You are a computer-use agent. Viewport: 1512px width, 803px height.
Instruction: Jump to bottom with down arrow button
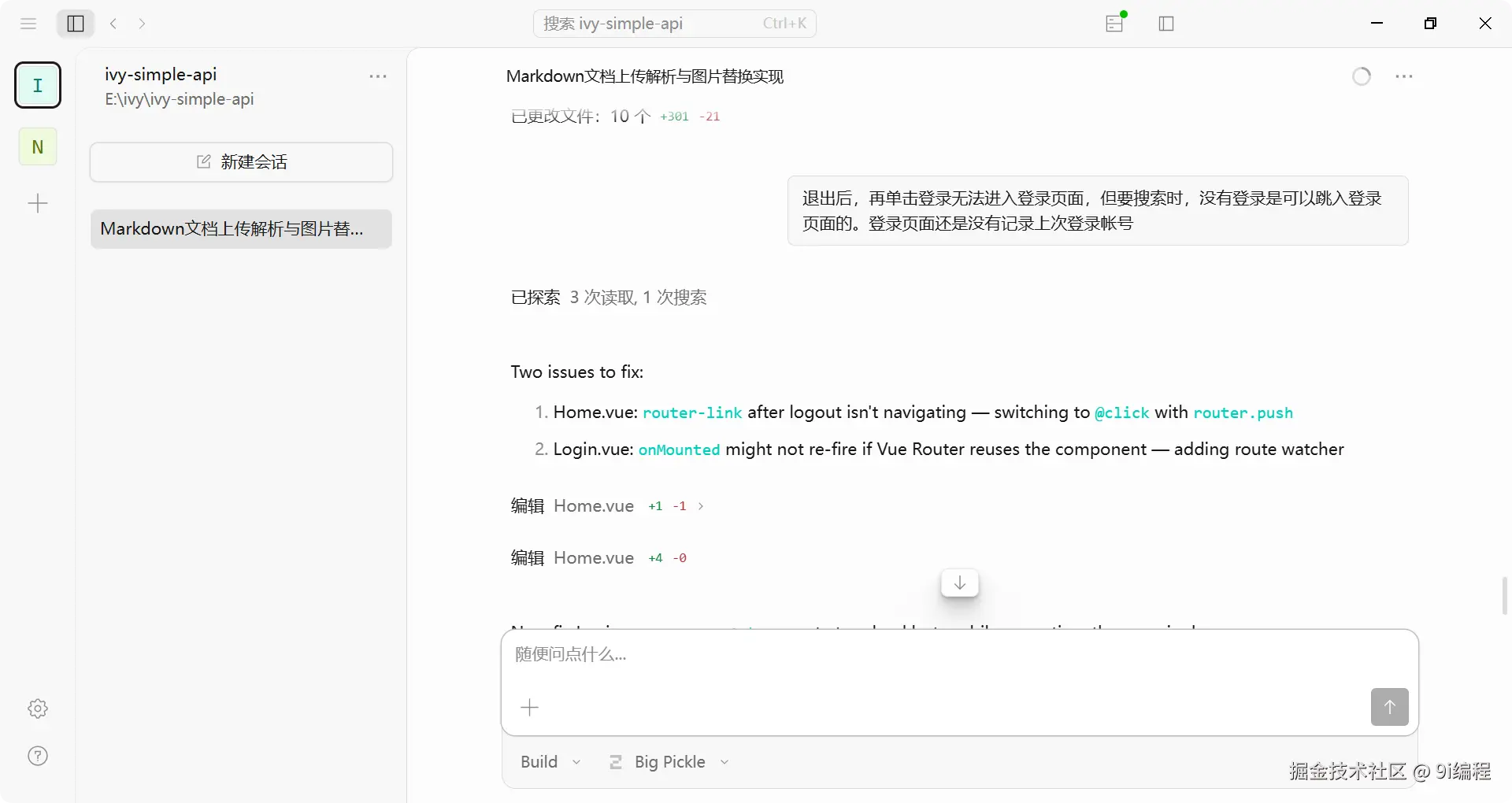[960, 583]
